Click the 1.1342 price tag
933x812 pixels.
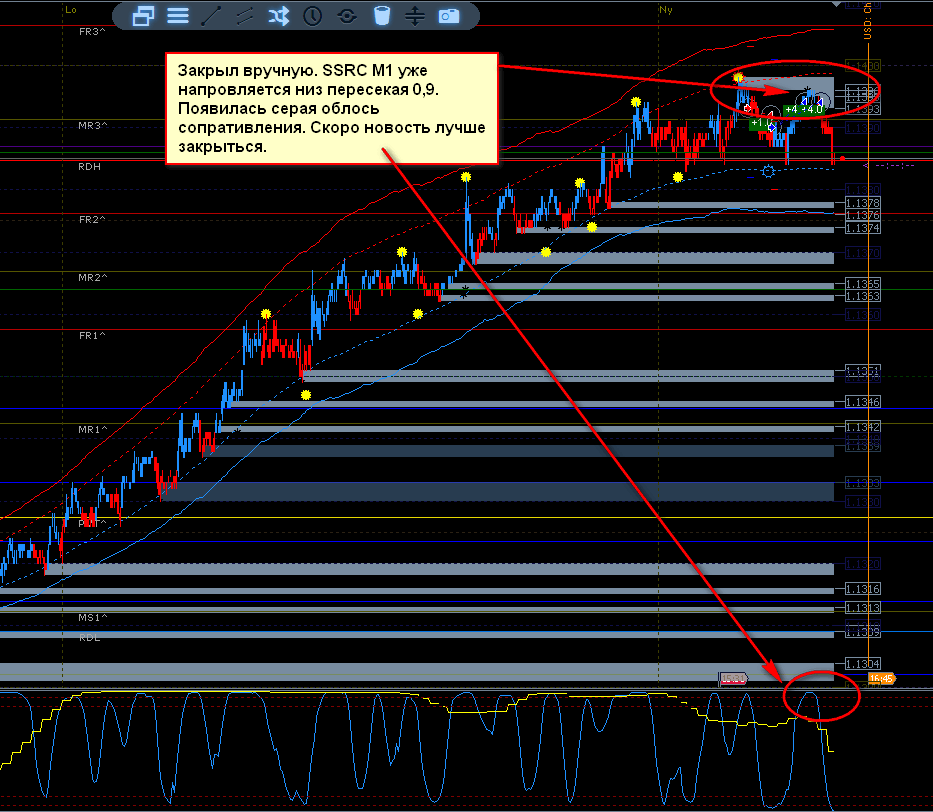862,427
